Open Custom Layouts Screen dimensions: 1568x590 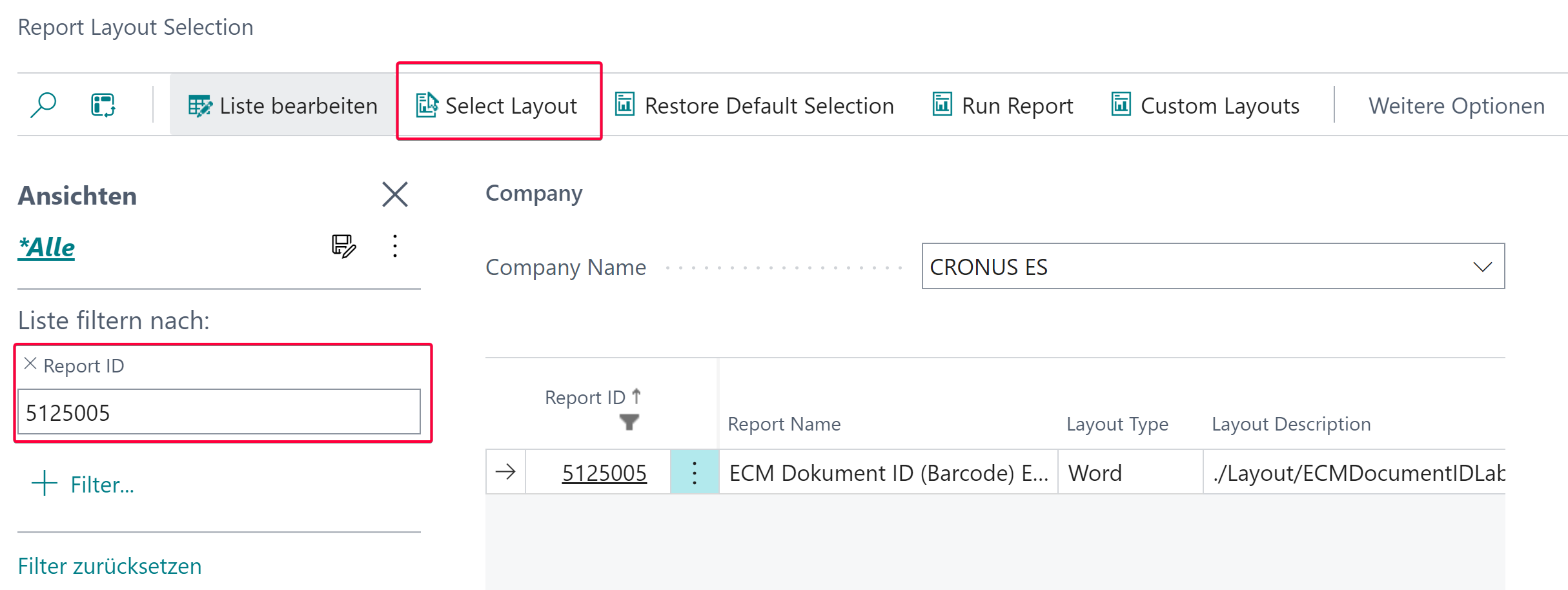pos(1205,105)
